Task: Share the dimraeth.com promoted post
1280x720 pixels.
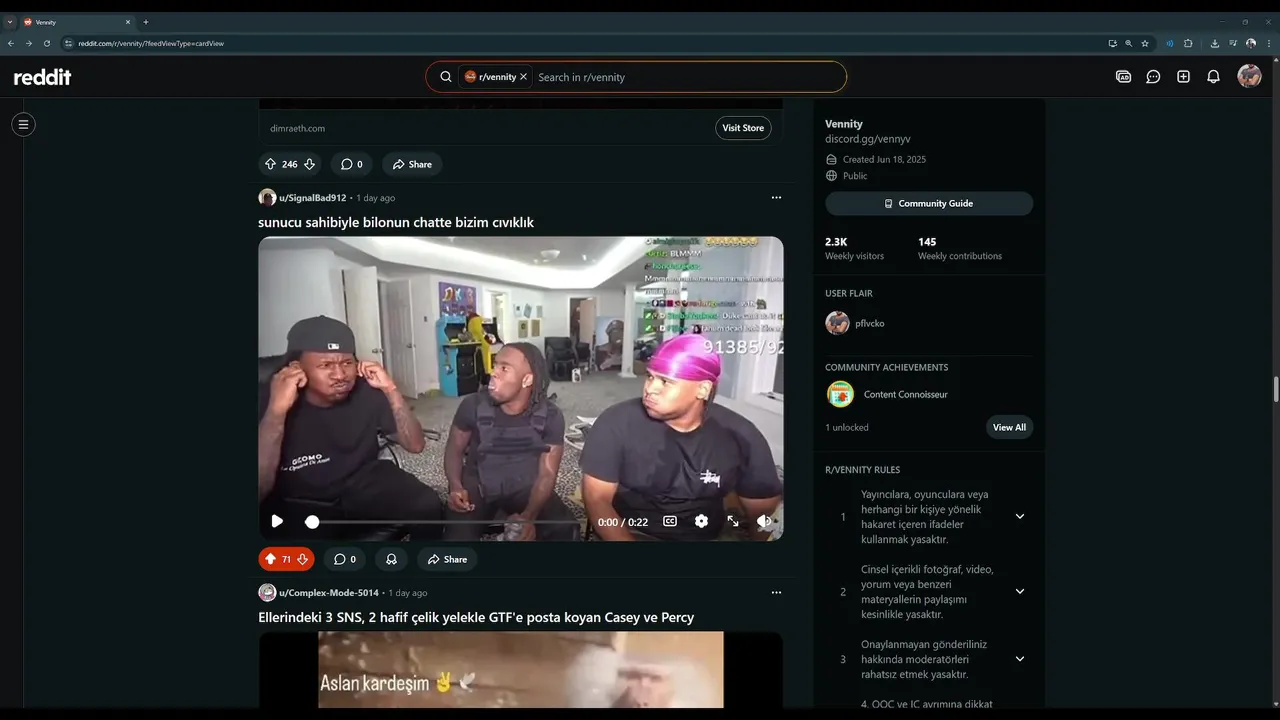Action: 412,164
